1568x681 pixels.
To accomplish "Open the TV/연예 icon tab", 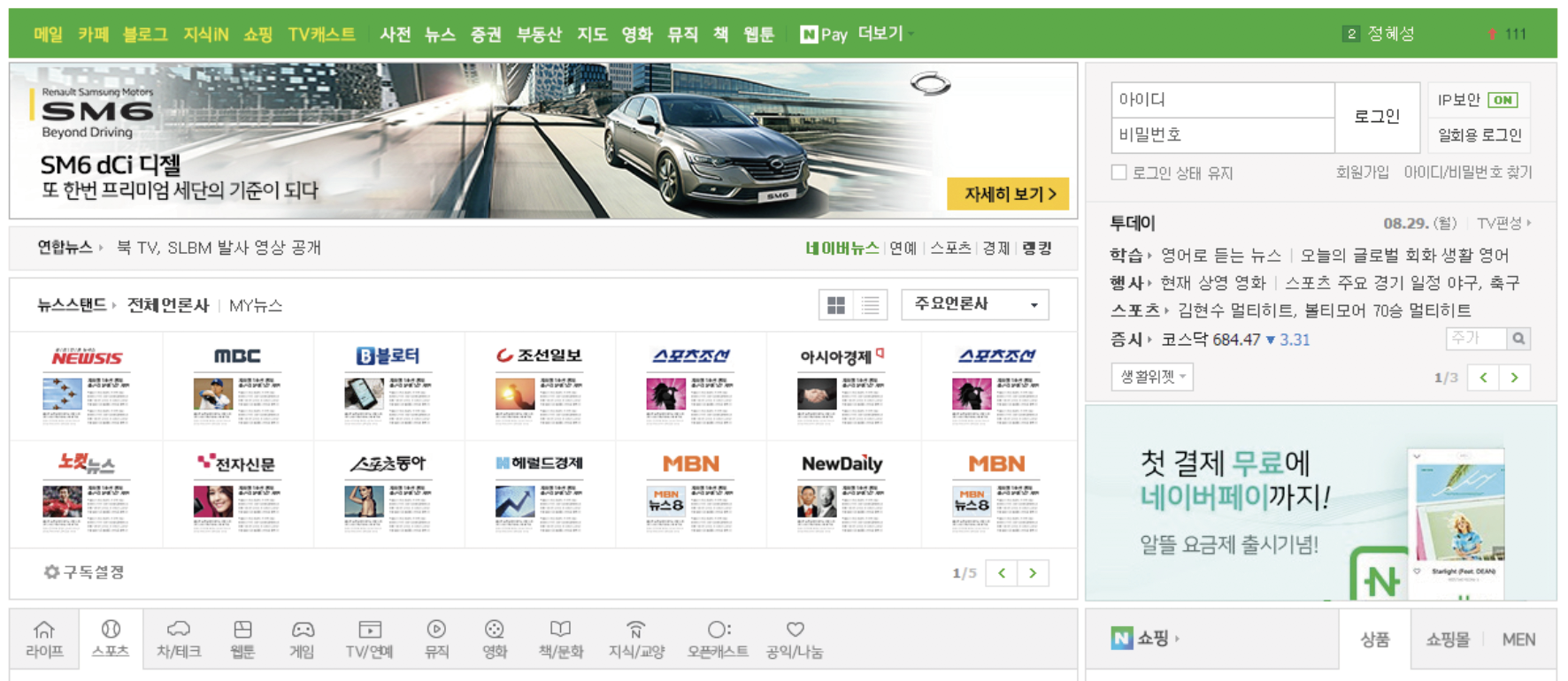I will pyautogui.click(x=369, y=639).
